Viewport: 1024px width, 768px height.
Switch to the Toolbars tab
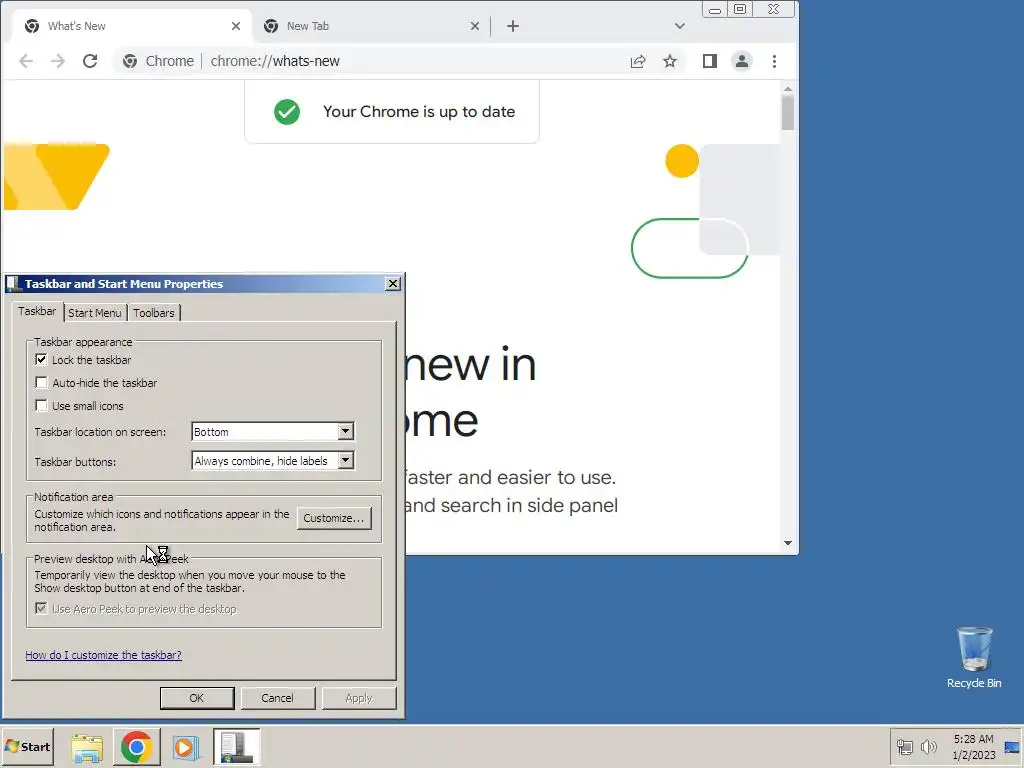(x=154, y=313)
